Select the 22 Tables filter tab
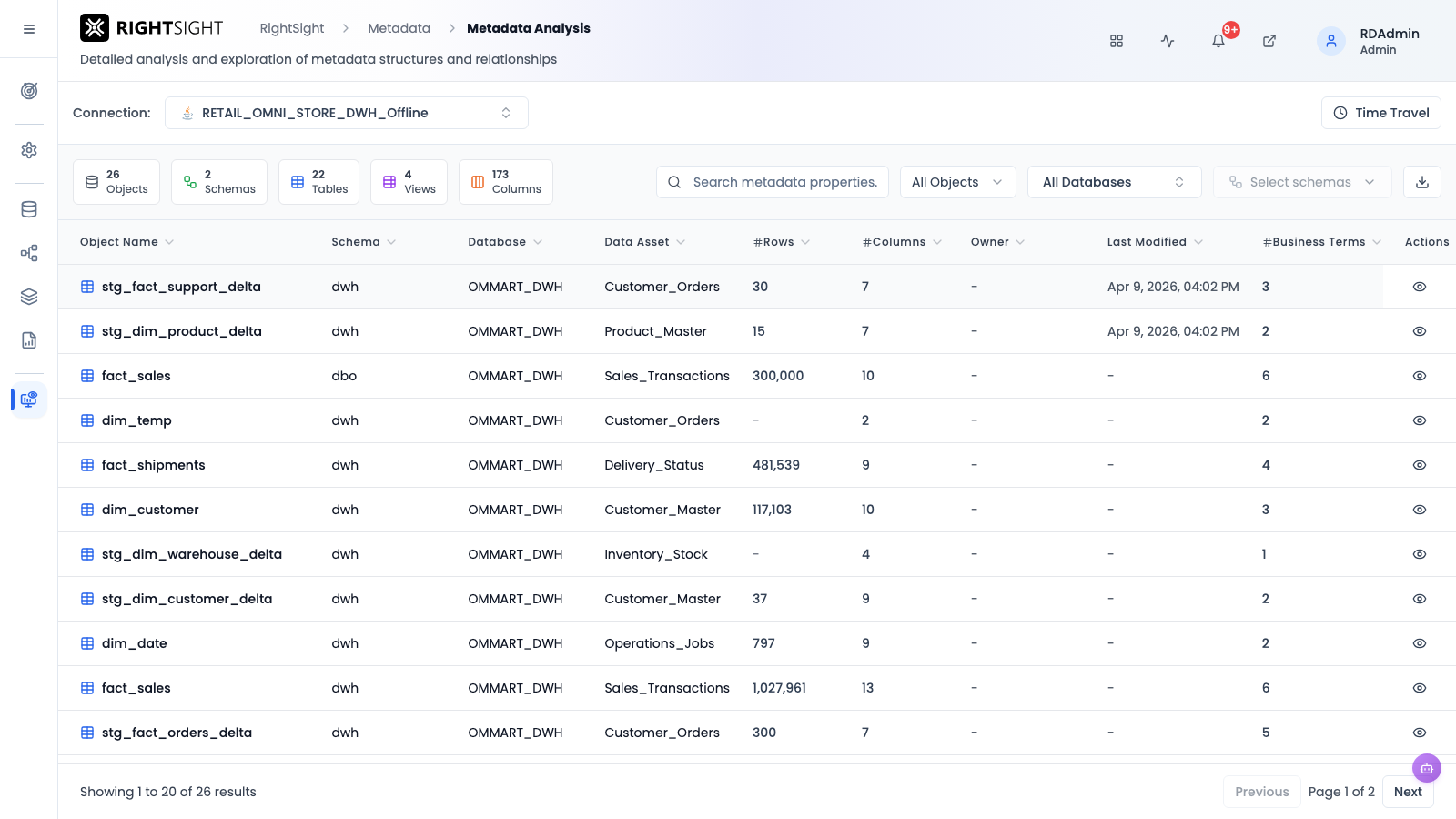The image size is (1456, 819). tap(319, 182)
